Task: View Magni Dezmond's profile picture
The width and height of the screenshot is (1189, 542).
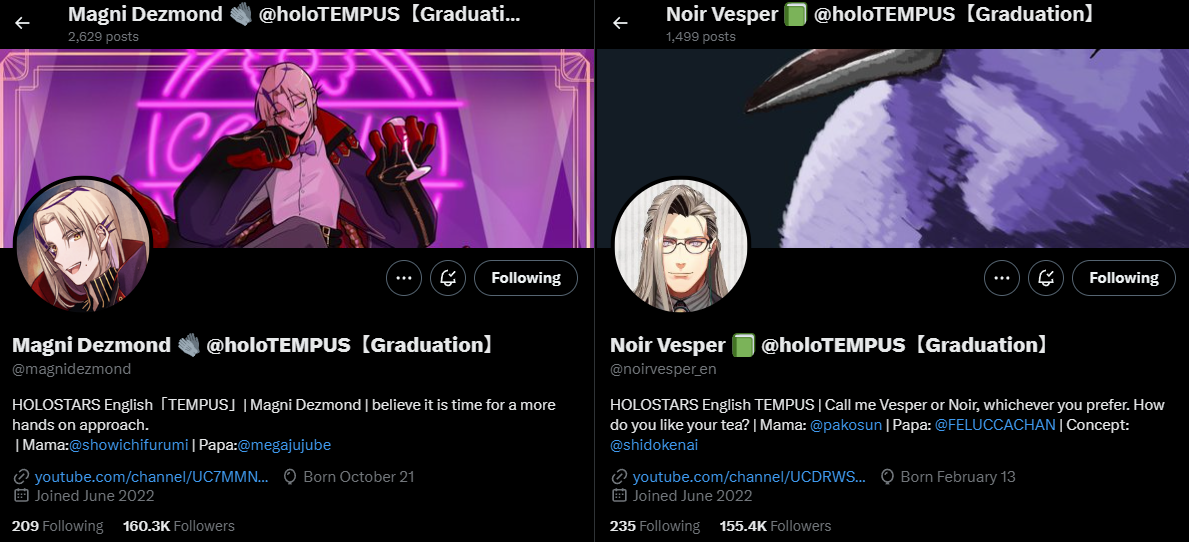Action: click(83, 245)
